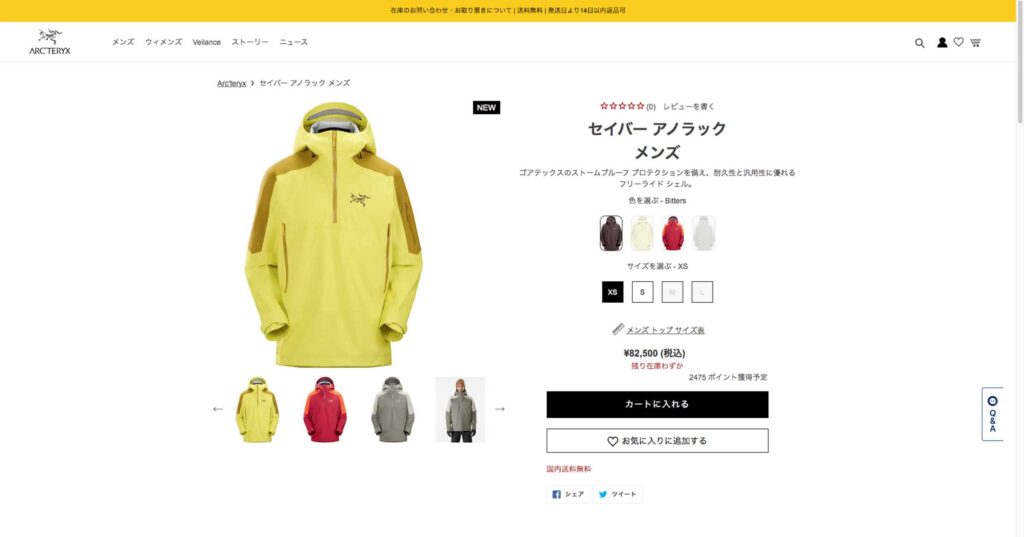Image resolution: width=1024 pixels, height=537 pixels.
Task: Open the shopping cart icon
Action: 975,42
